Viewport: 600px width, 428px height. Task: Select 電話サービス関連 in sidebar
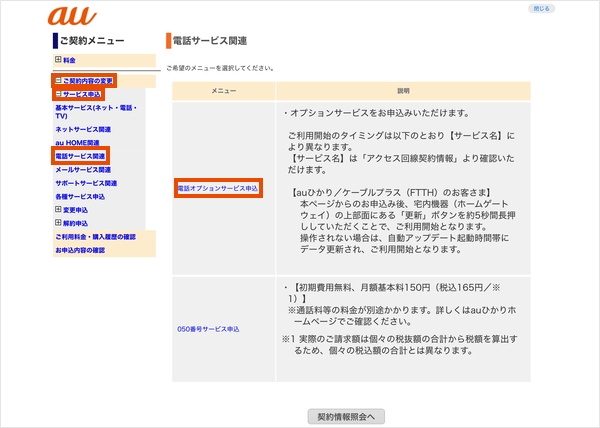click(x=80, y=156)
